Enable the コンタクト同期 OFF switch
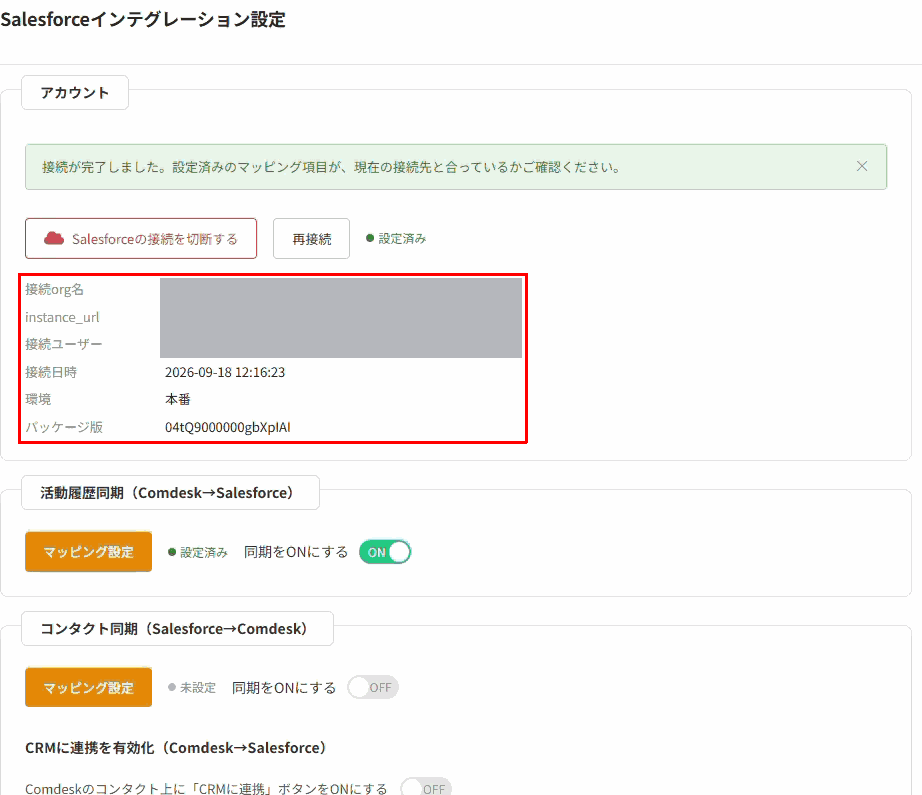 [x=373, y=687]
